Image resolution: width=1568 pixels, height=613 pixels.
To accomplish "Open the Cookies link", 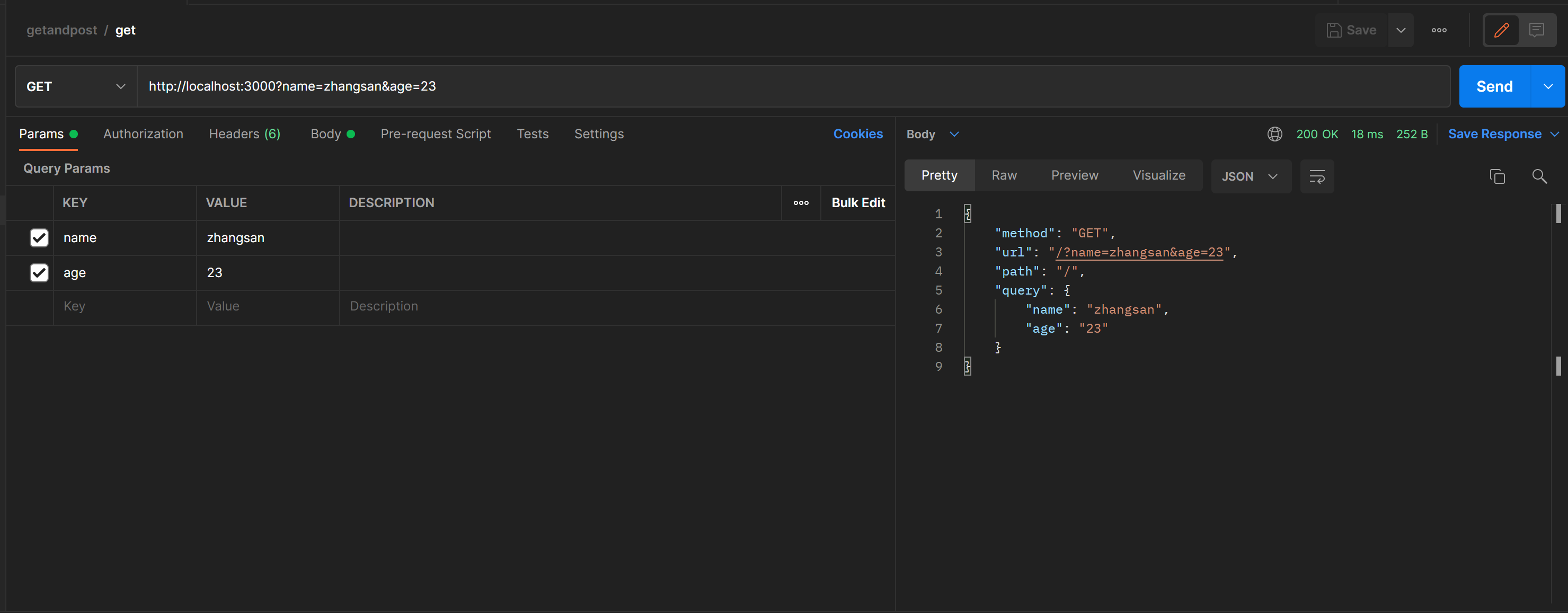I will 857,134.
